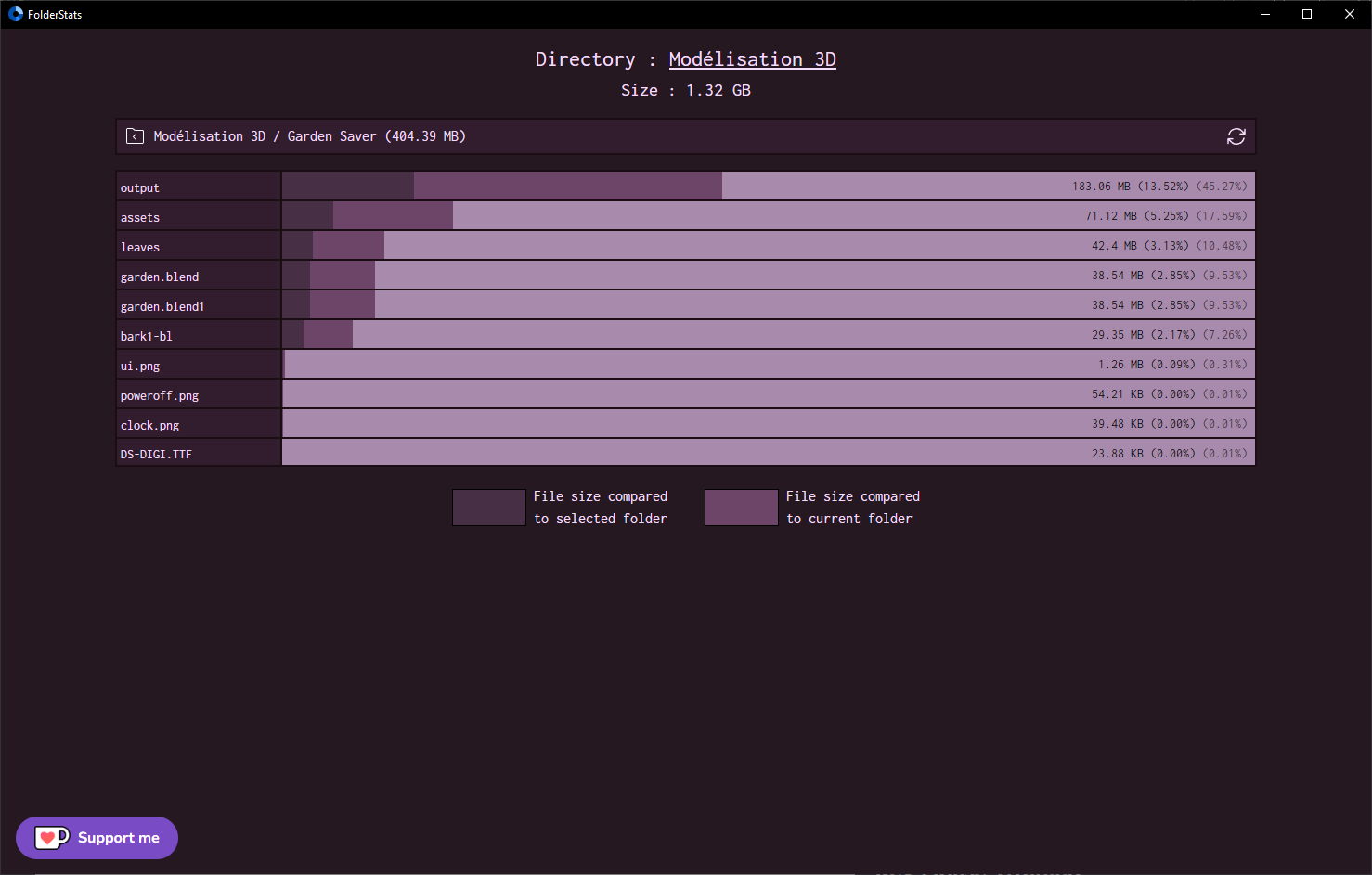The height and width of the screenshot is (875, 1372).
Task: Click the 183.06 MB size value
Action: coord(1101,187)
